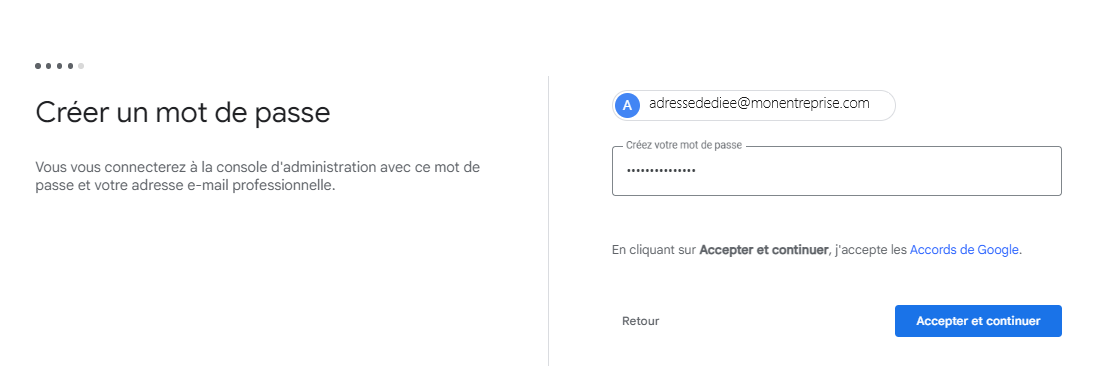Select the adressedediee@monentreprise.com account chip
Viewport: 1108px width, 366px height.
(754, 105)
